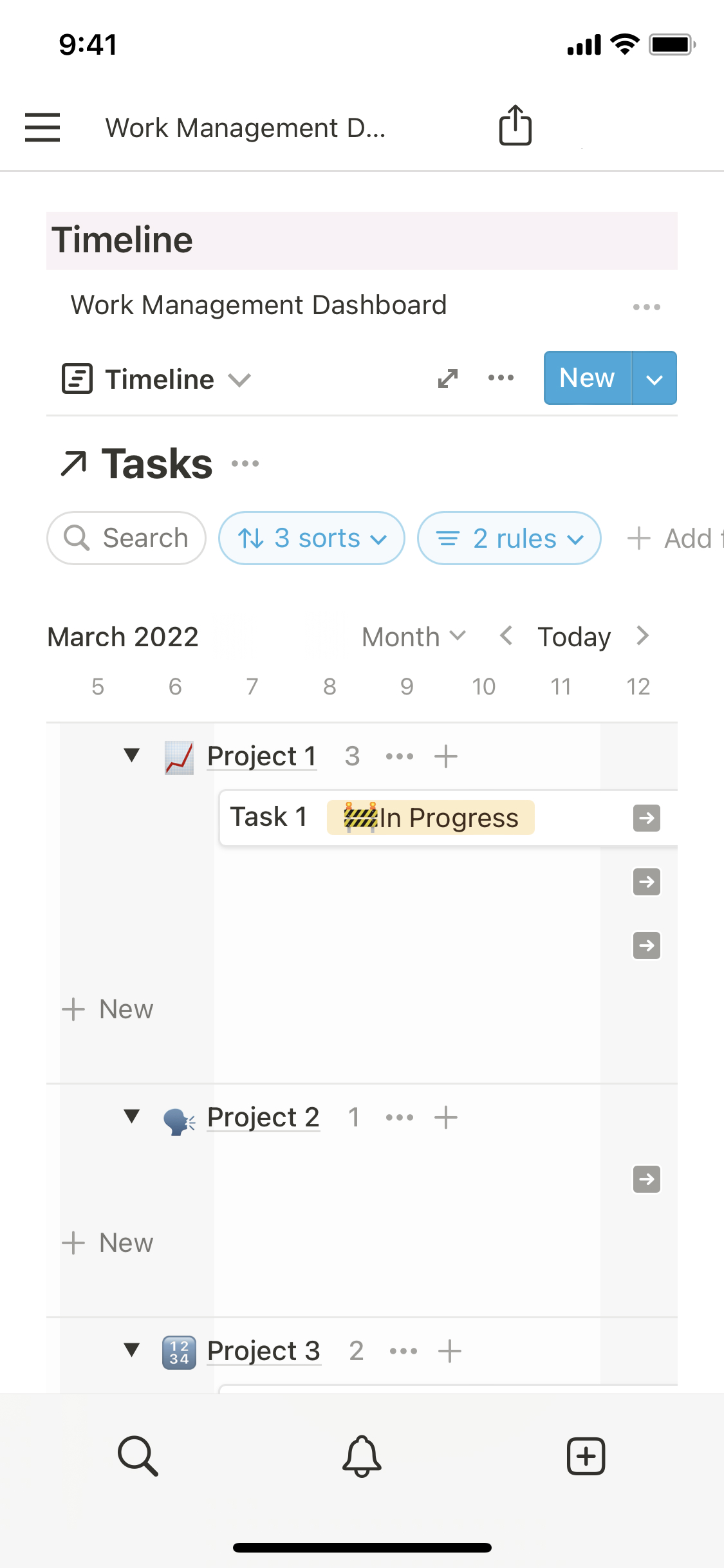Create a new page with plus-square icon
The image size is (724, 1568).
coord(586,1456)
